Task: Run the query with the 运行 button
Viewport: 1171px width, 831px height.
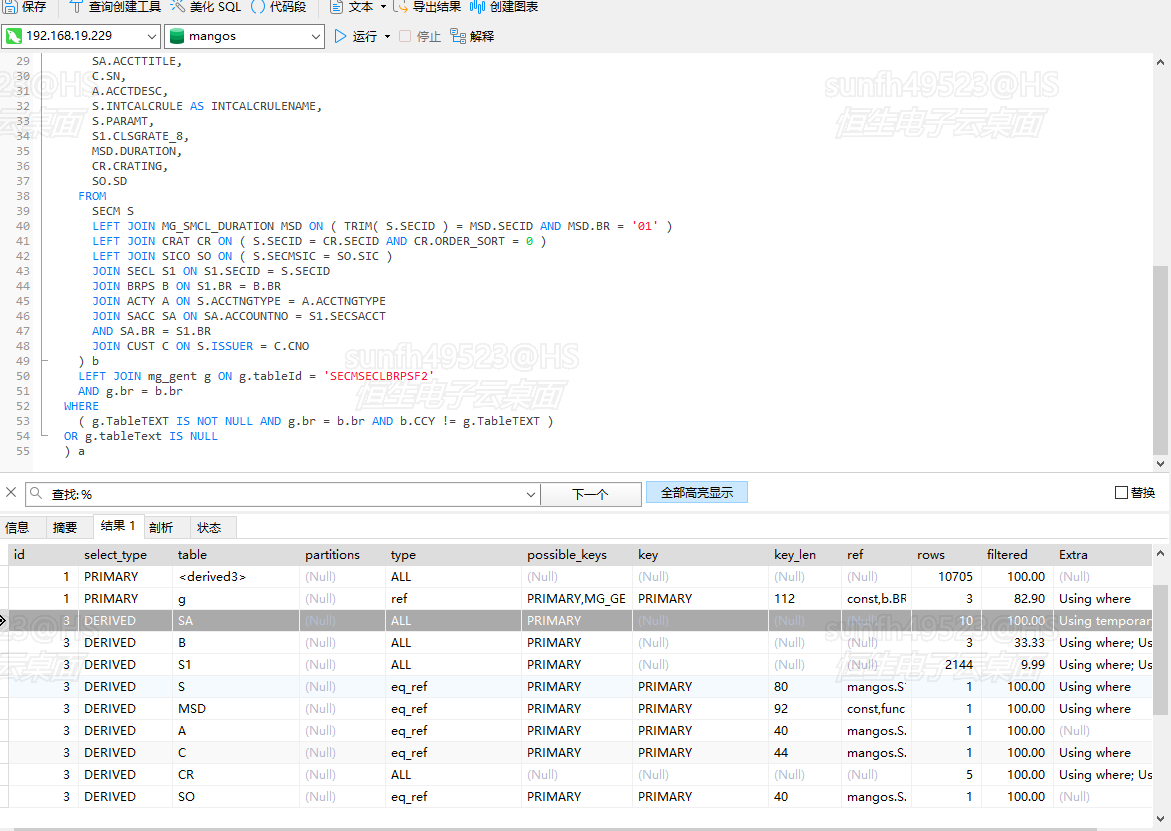Action: pyautogui.click(x=356, y=36)
